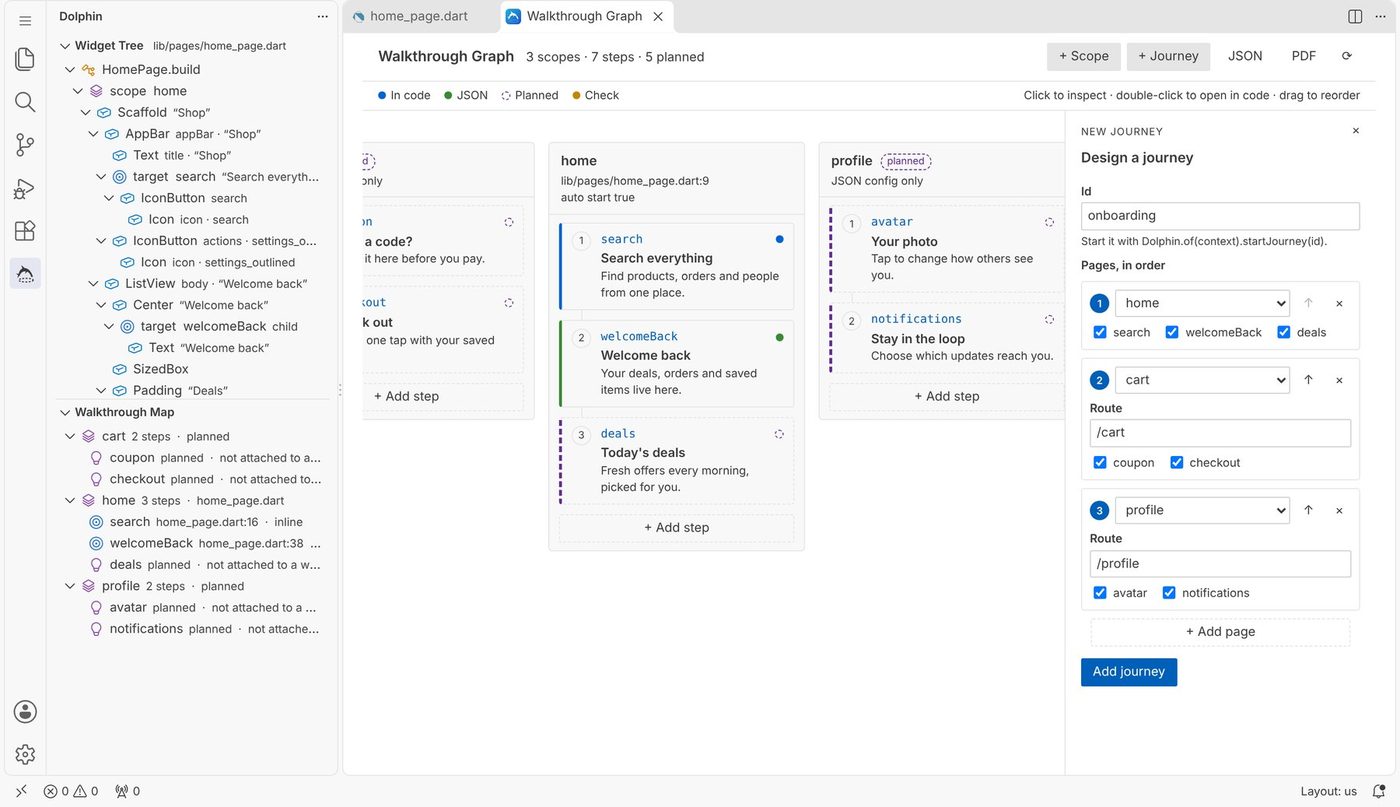Image resolution: width=1400 pixels, height=807 pixels.
Task: Click the /profile route input field
Action: click(1220, 564)
